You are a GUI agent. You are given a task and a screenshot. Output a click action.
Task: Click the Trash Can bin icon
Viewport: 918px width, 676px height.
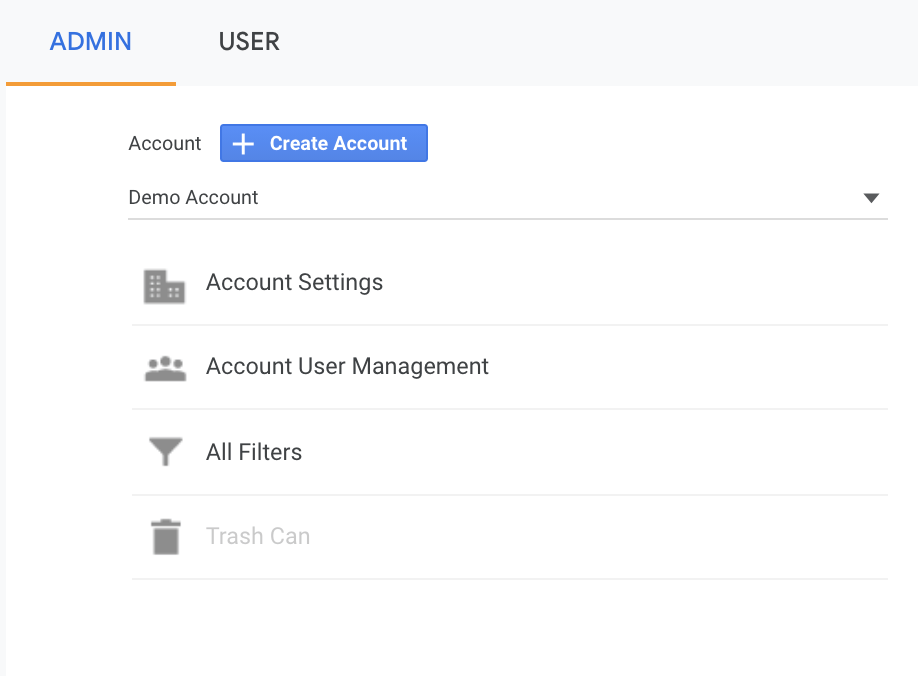click(x=165, y=536)
